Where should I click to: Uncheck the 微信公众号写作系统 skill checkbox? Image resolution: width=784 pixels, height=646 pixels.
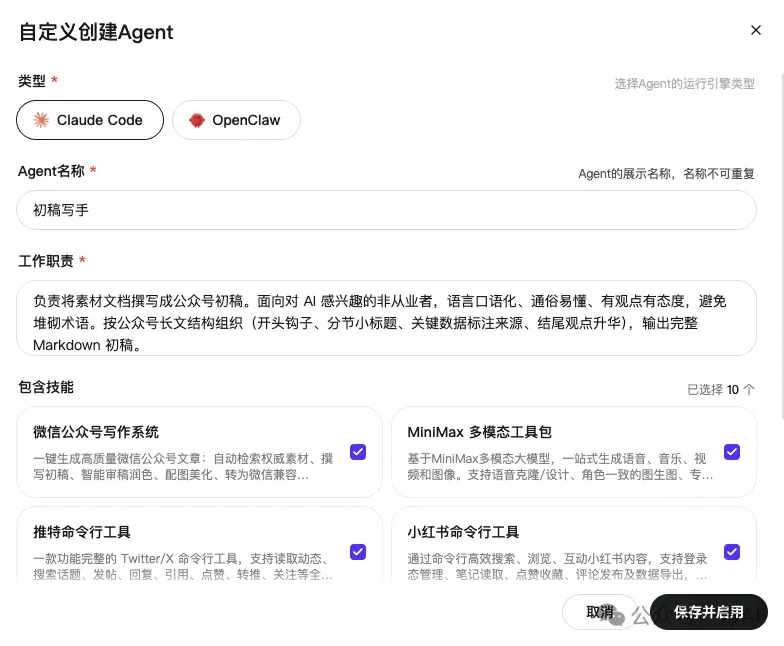tap(358, 452)
